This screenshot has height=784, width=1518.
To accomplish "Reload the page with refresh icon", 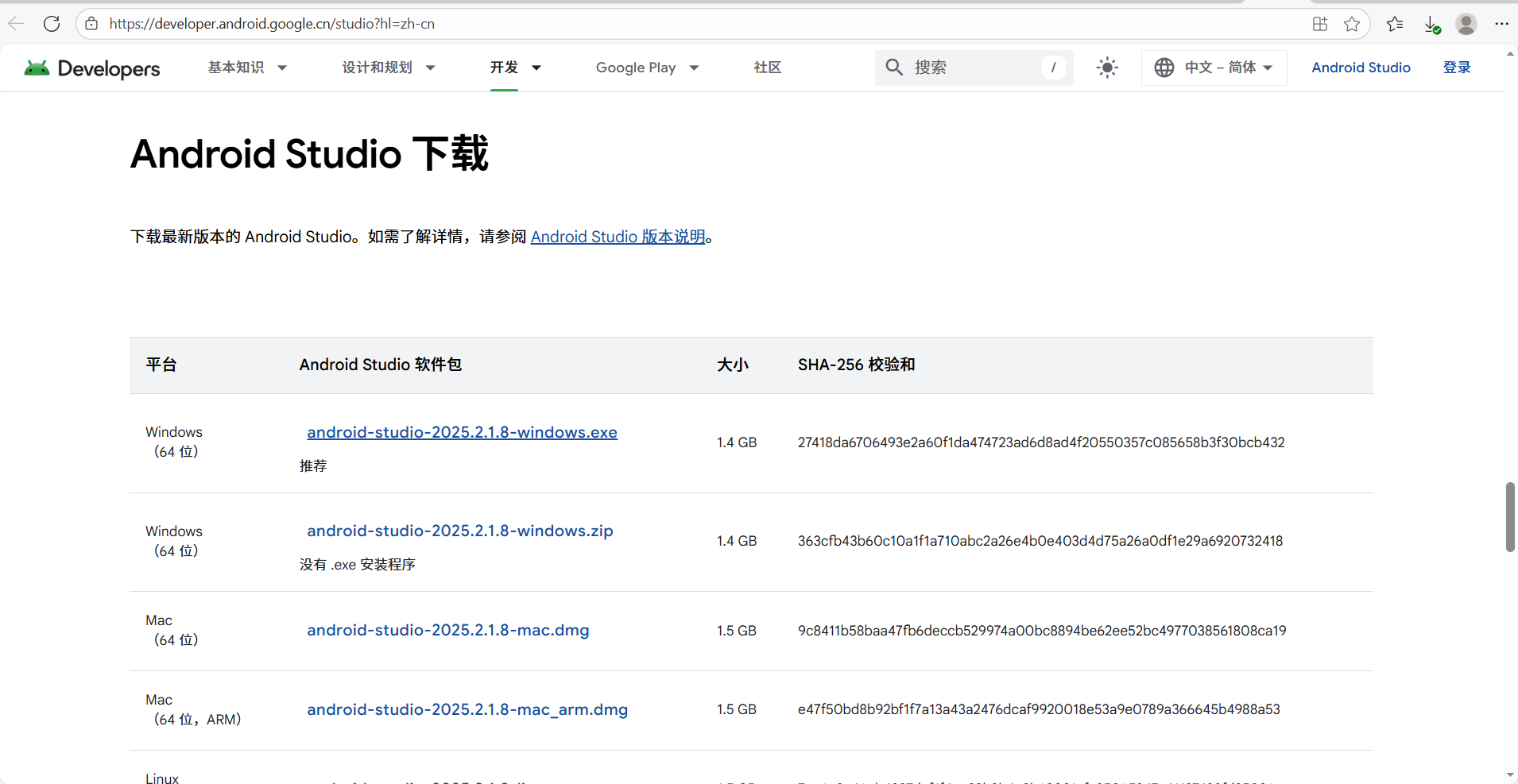I will (x=52, y=24).
